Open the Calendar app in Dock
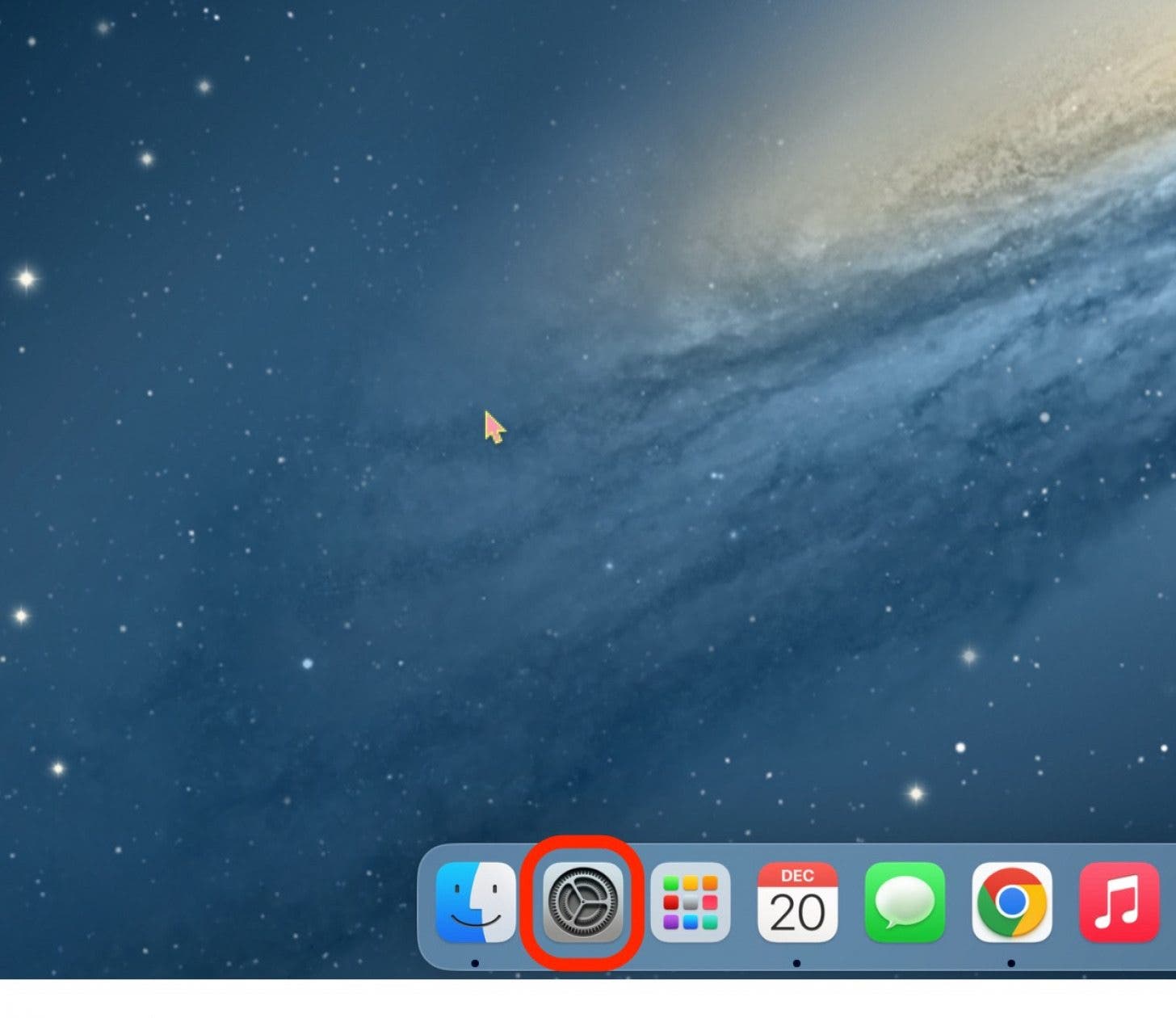Image resolution: width=1176 pixels, height=1018 pixels. [x=797, y=902]
